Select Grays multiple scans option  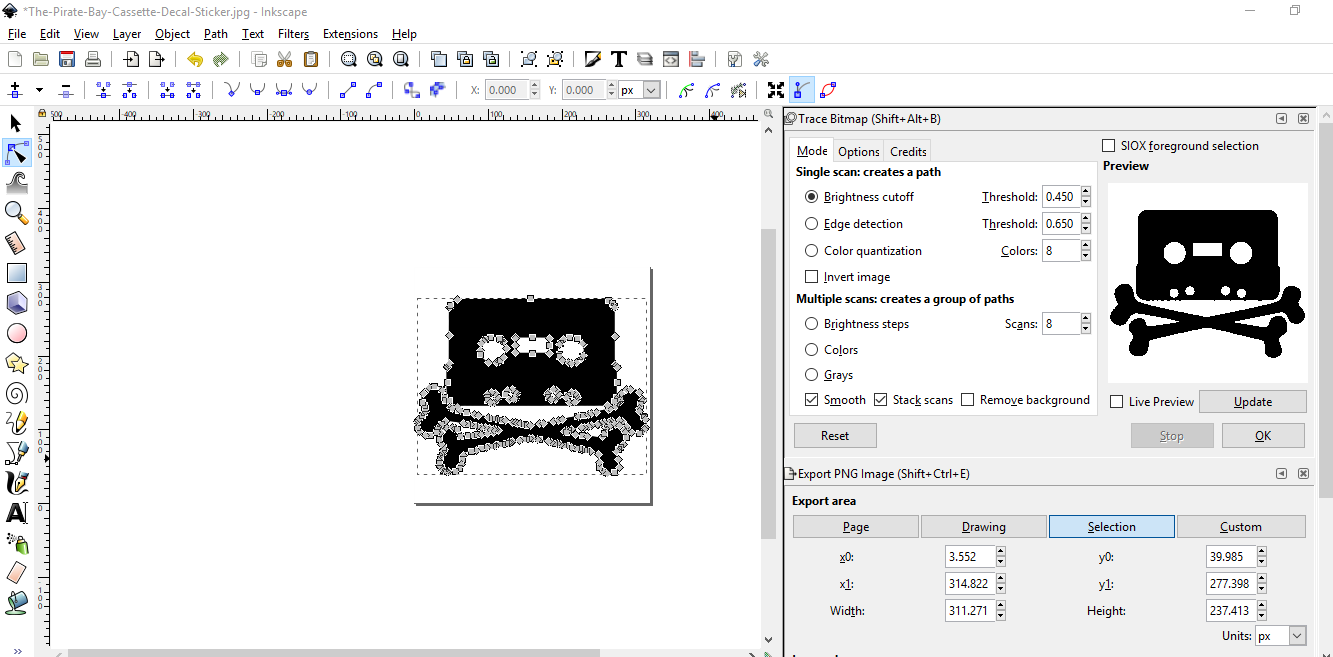811,375
